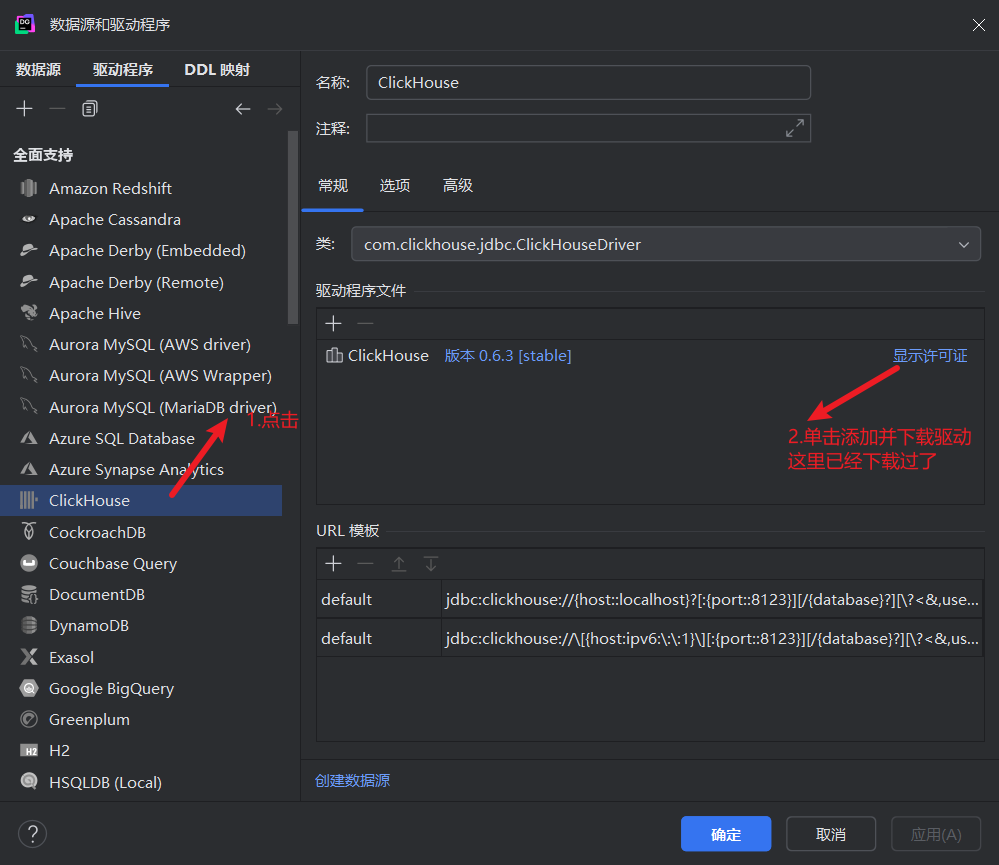Select the 高级 tab

(x=457, y=185)
